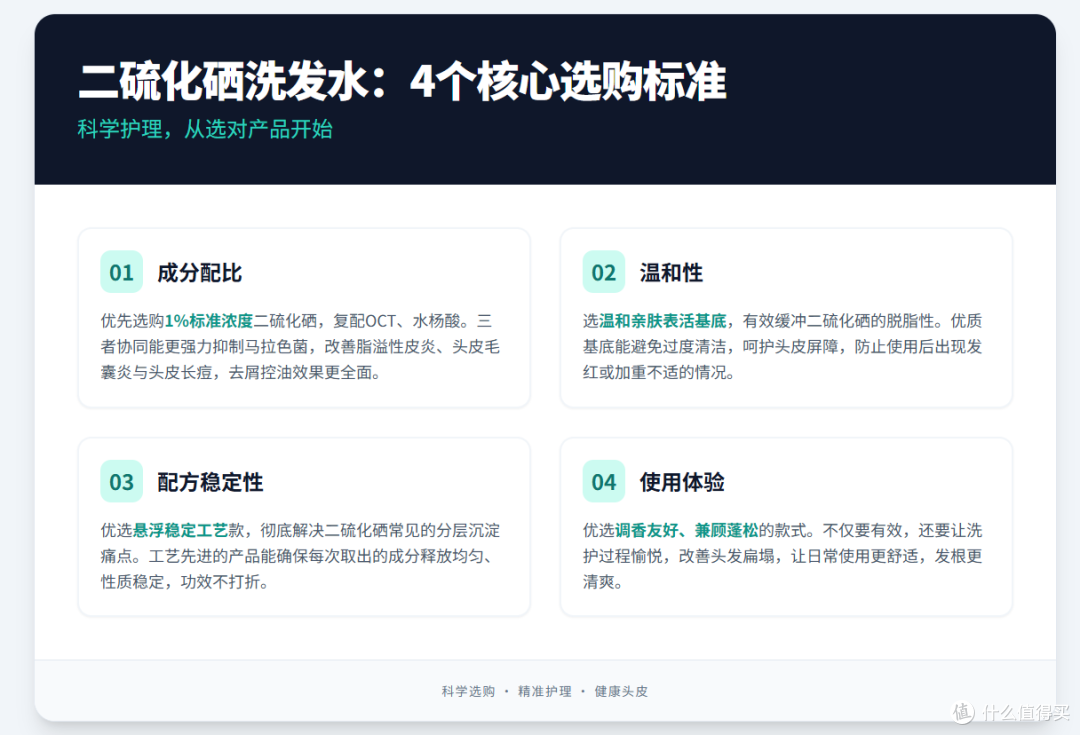Select the 使用体验 card heading
The image size is (1080, 735).
click(x=682, y=482)
